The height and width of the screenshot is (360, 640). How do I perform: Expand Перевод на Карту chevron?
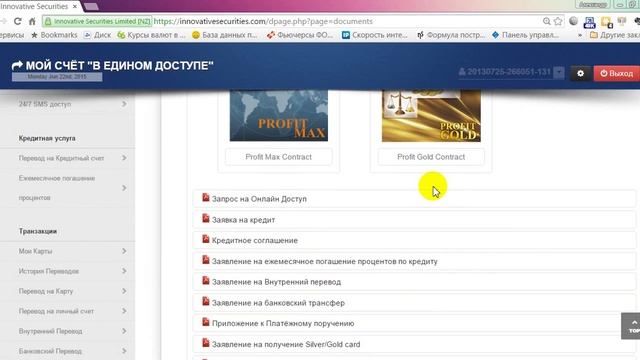click(x=124, y=291)
